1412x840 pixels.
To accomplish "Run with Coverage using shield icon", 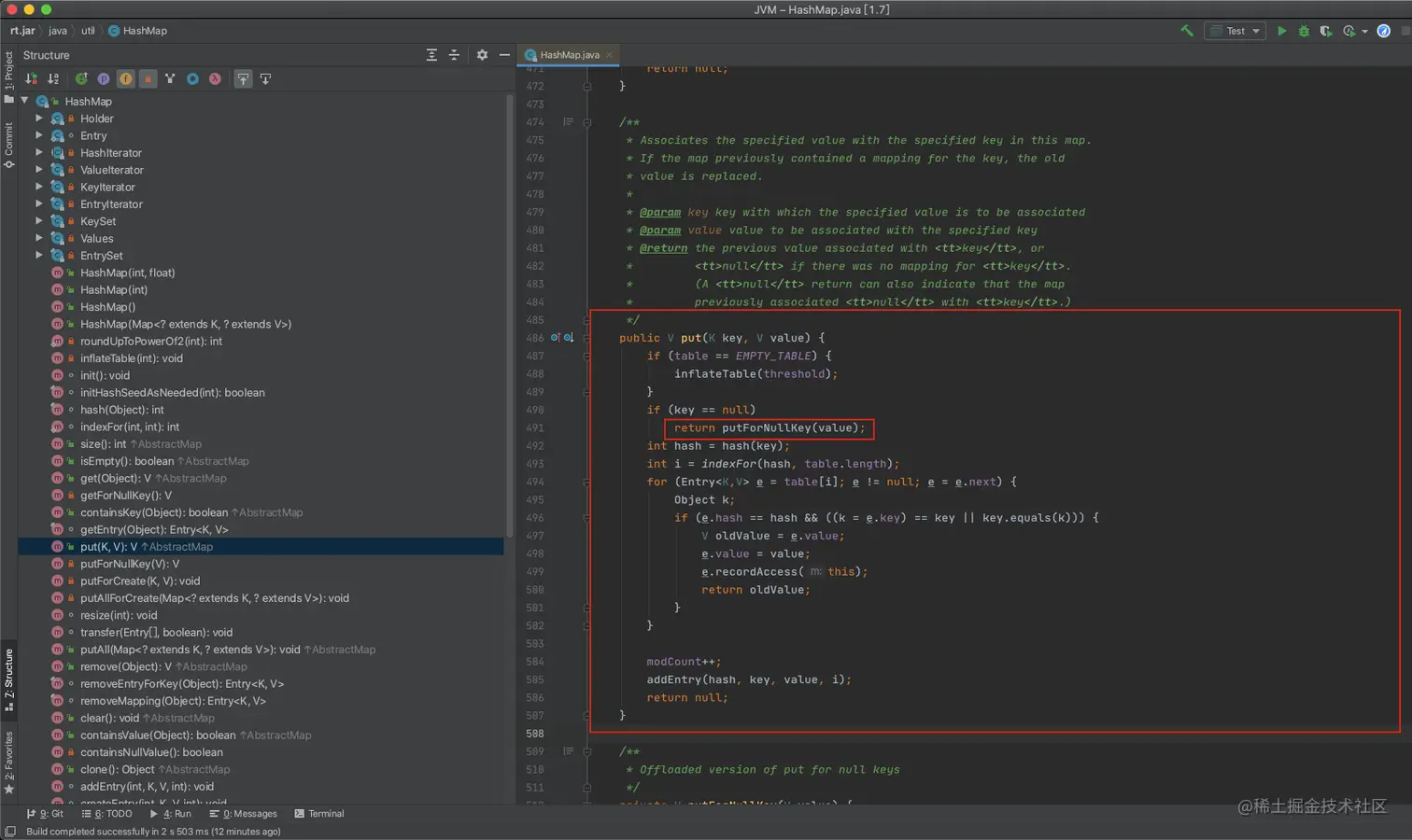I will coord(1326,31).
